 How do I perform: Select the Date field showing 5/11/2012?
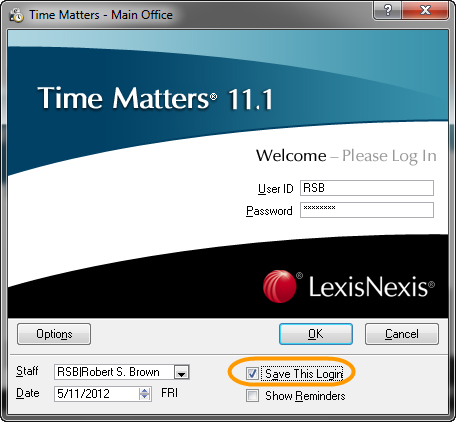pyautogui.click(x=103, y=394)
